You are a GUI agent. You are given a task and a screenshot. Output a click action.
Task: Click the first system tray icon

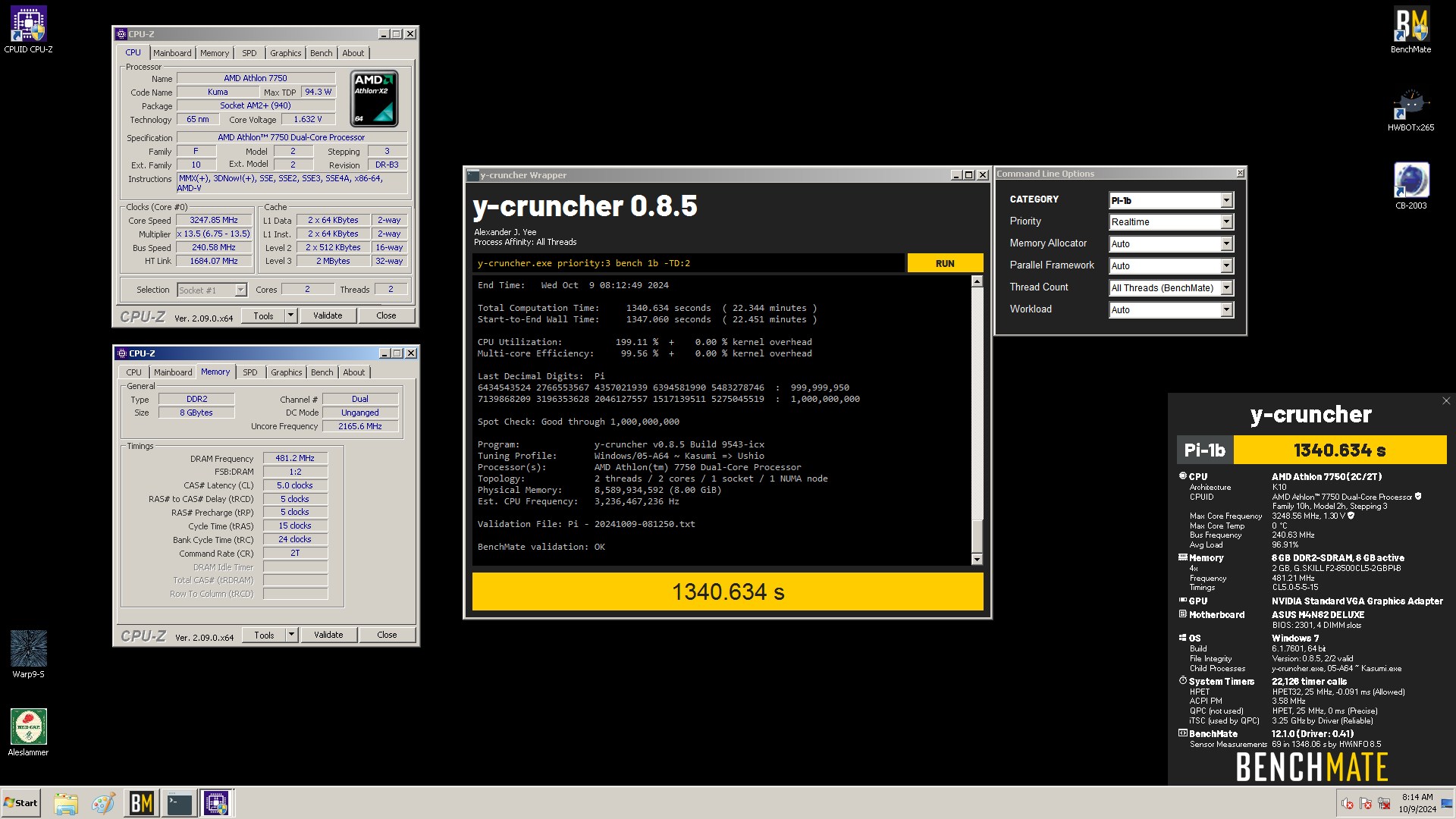click(x=1347, y=804)
